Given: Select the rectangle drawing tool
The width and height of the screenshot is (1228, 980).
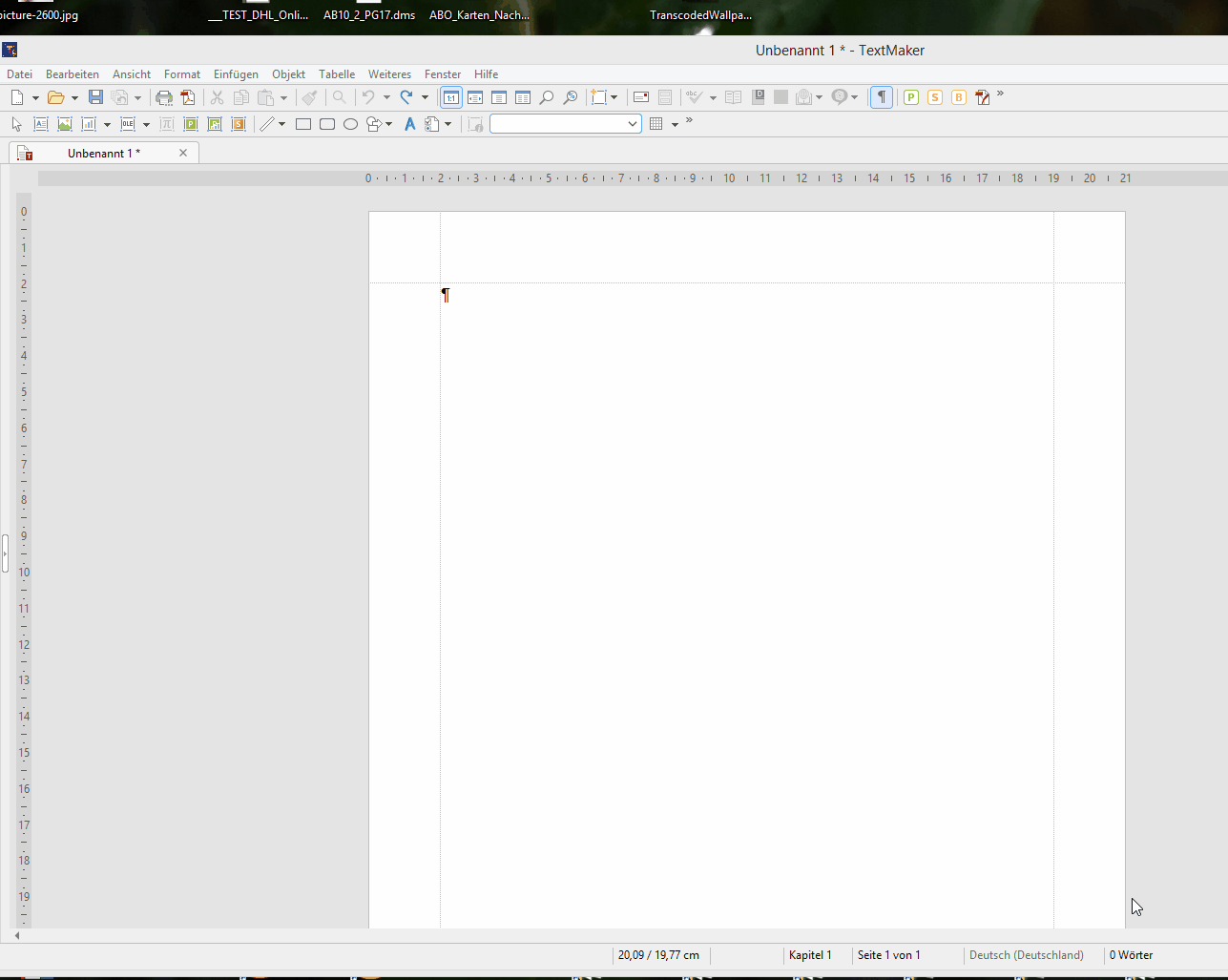Looking at the screenshot, I should 303,124.
